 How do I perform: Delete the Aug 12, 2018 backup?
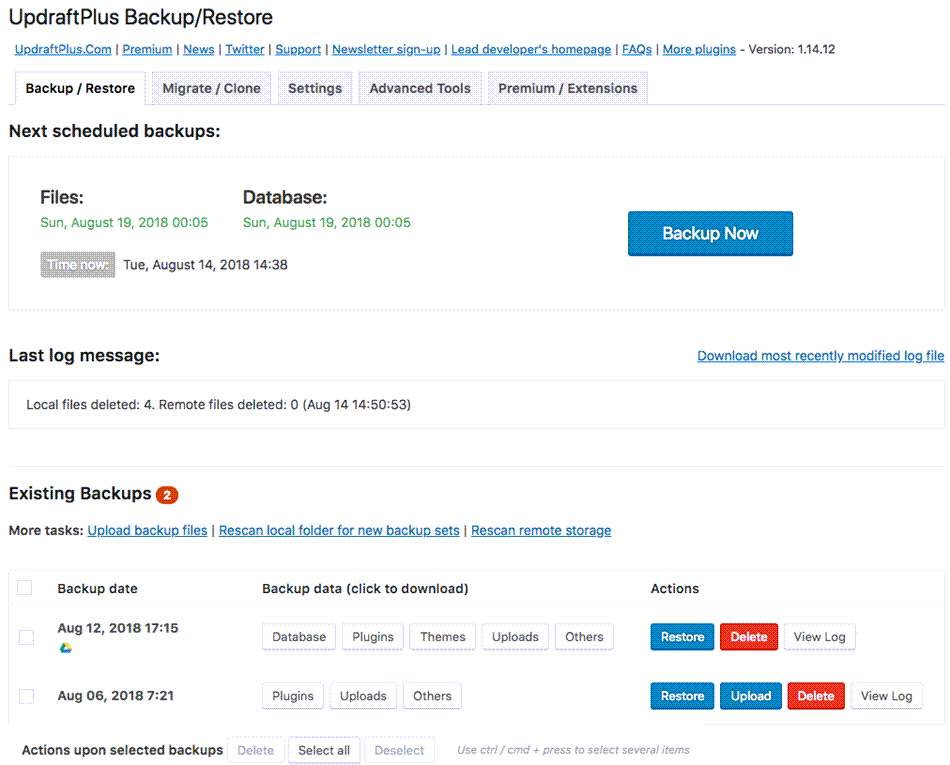pos(749,637)
